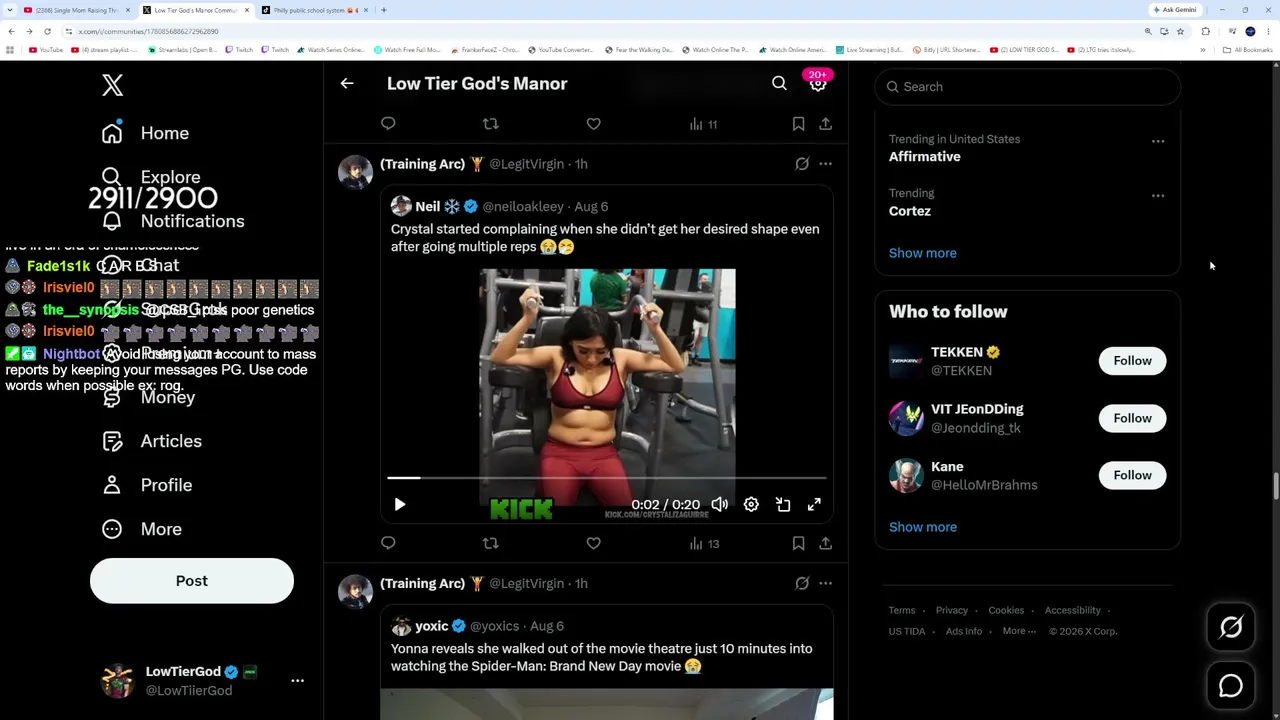The height and width of the screenshot is (720, 1280).
Task: Bookmark the post with 11 views
Action: point(798,124)
